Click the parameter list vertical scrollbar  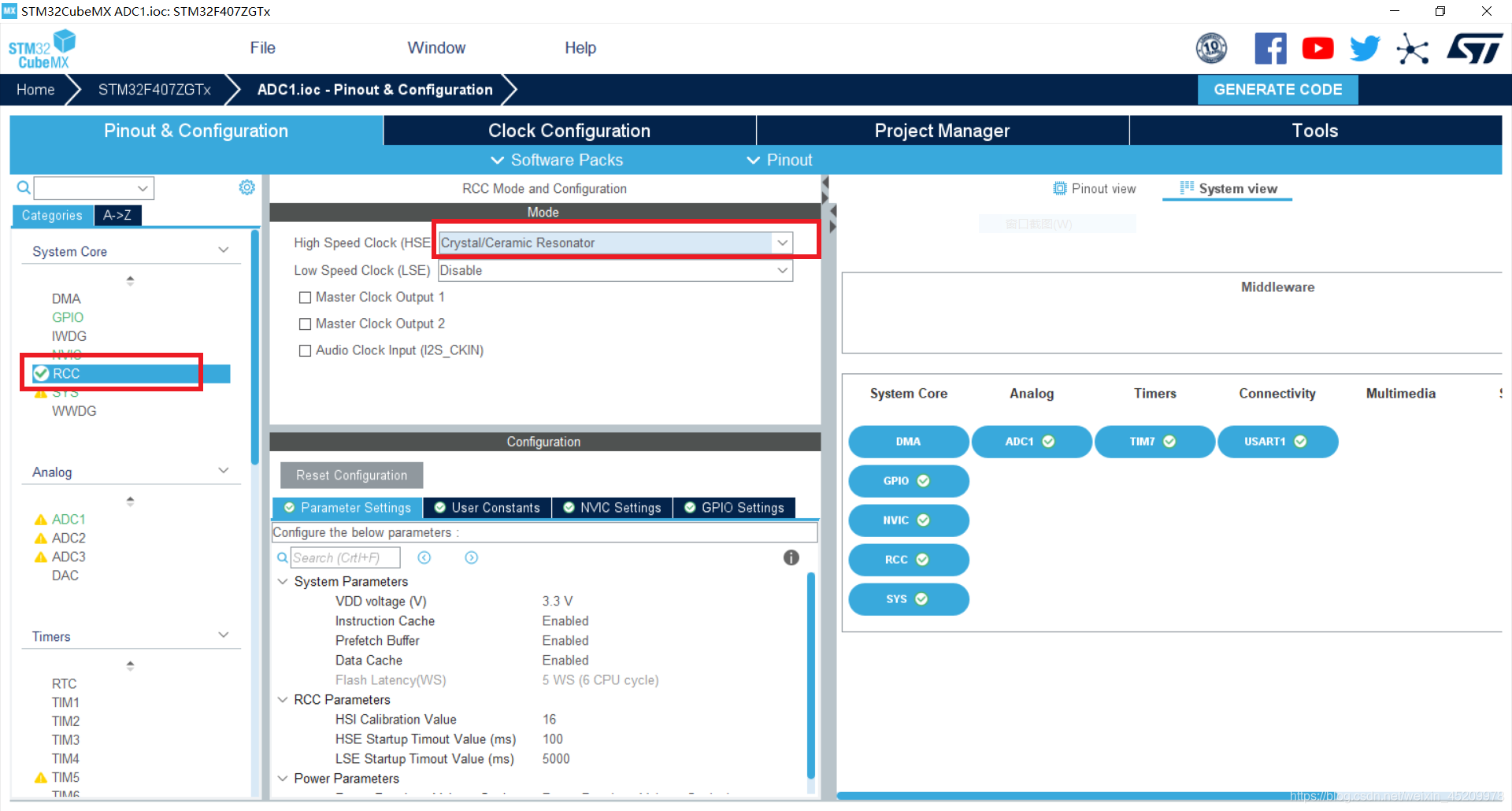[811, 676]
